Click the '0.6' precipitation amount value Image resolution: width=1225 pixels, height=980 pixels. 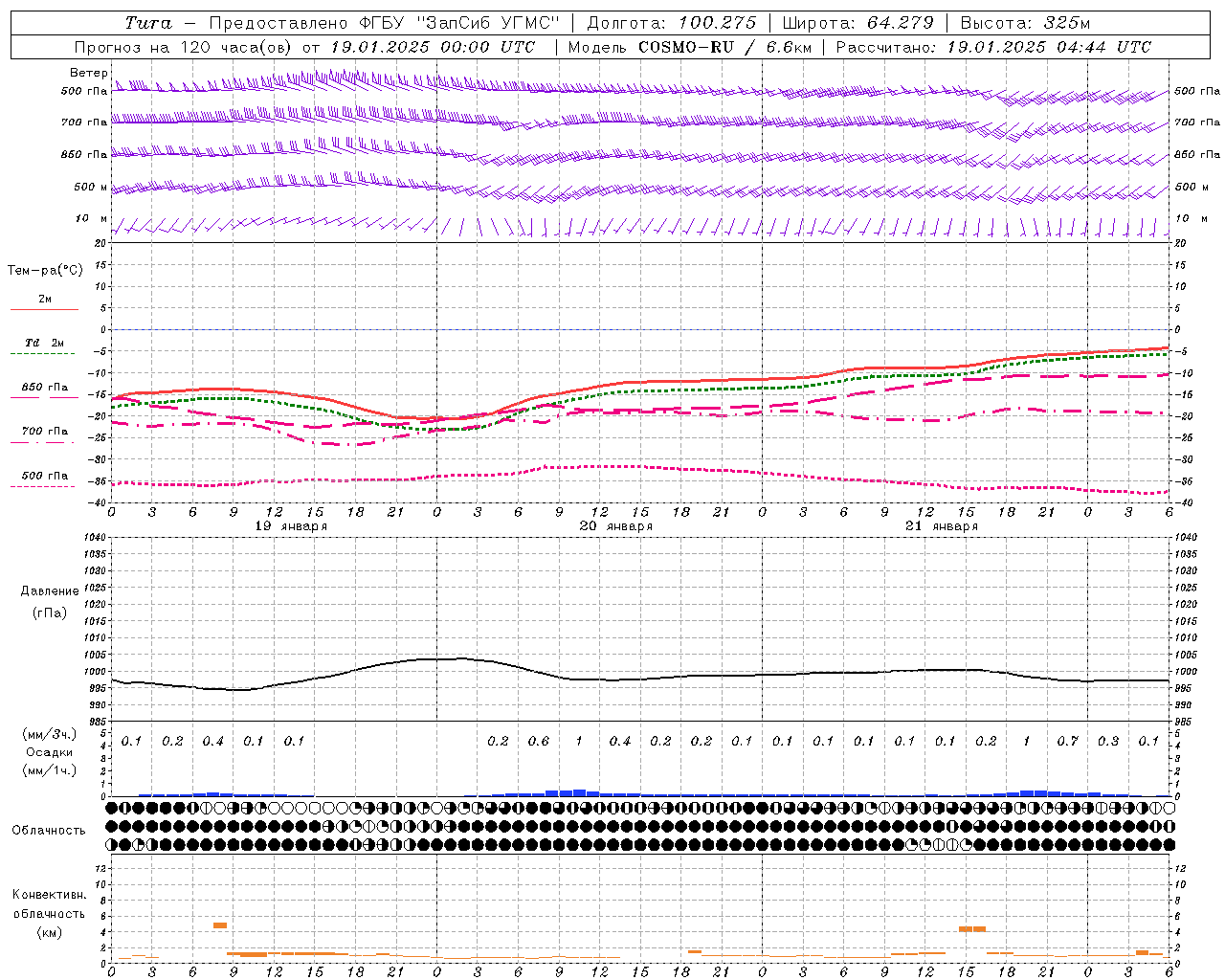tap(539, 742)
